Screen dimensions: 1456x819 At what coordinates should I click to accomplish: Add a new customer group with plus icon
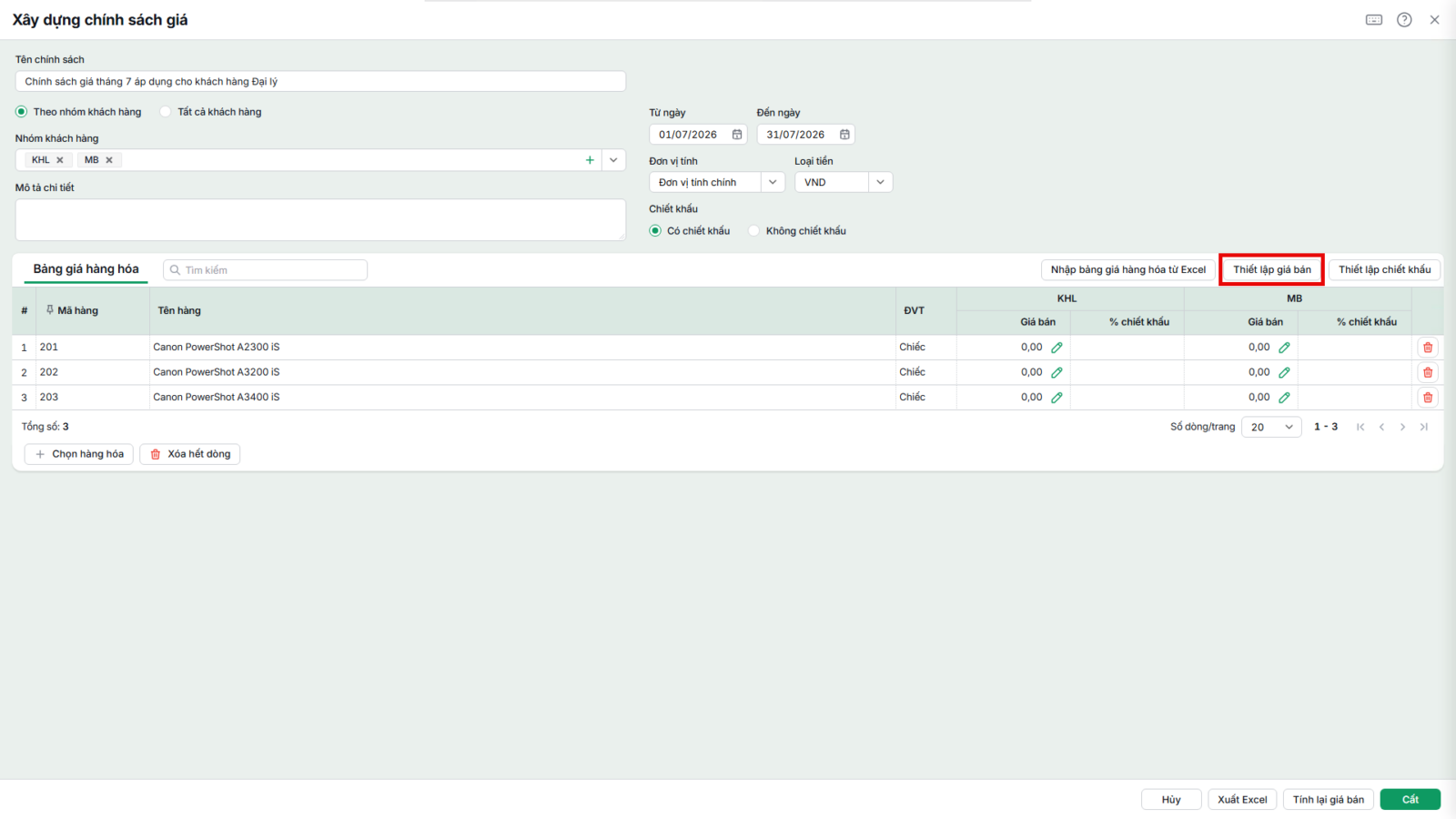click(x=590, y=160)
